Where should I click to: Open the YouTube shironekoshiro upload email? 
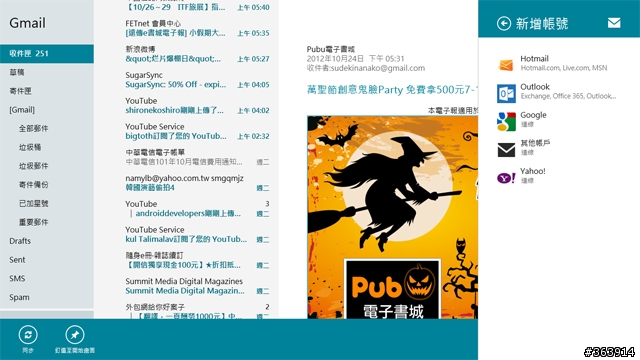197,105
